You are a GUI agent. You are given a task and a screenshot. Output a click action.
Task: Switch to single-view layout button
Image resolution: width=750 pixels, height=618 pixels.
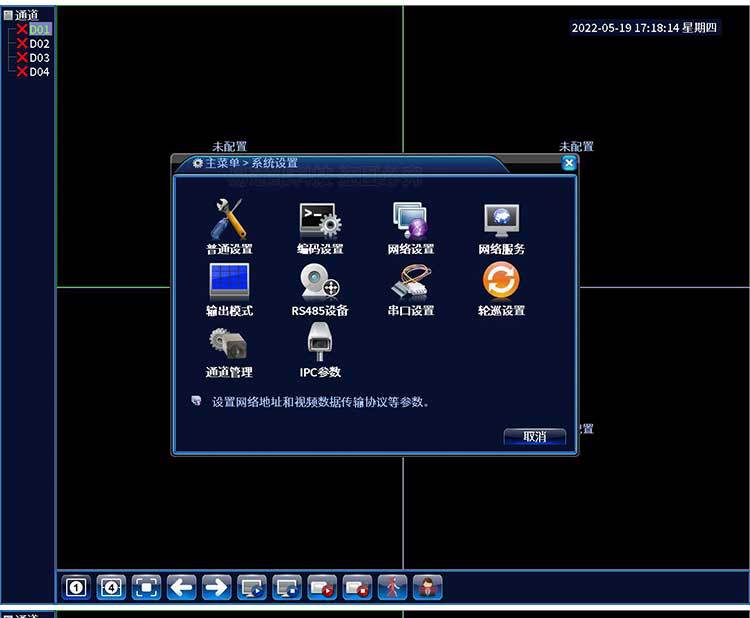(76, 587)
